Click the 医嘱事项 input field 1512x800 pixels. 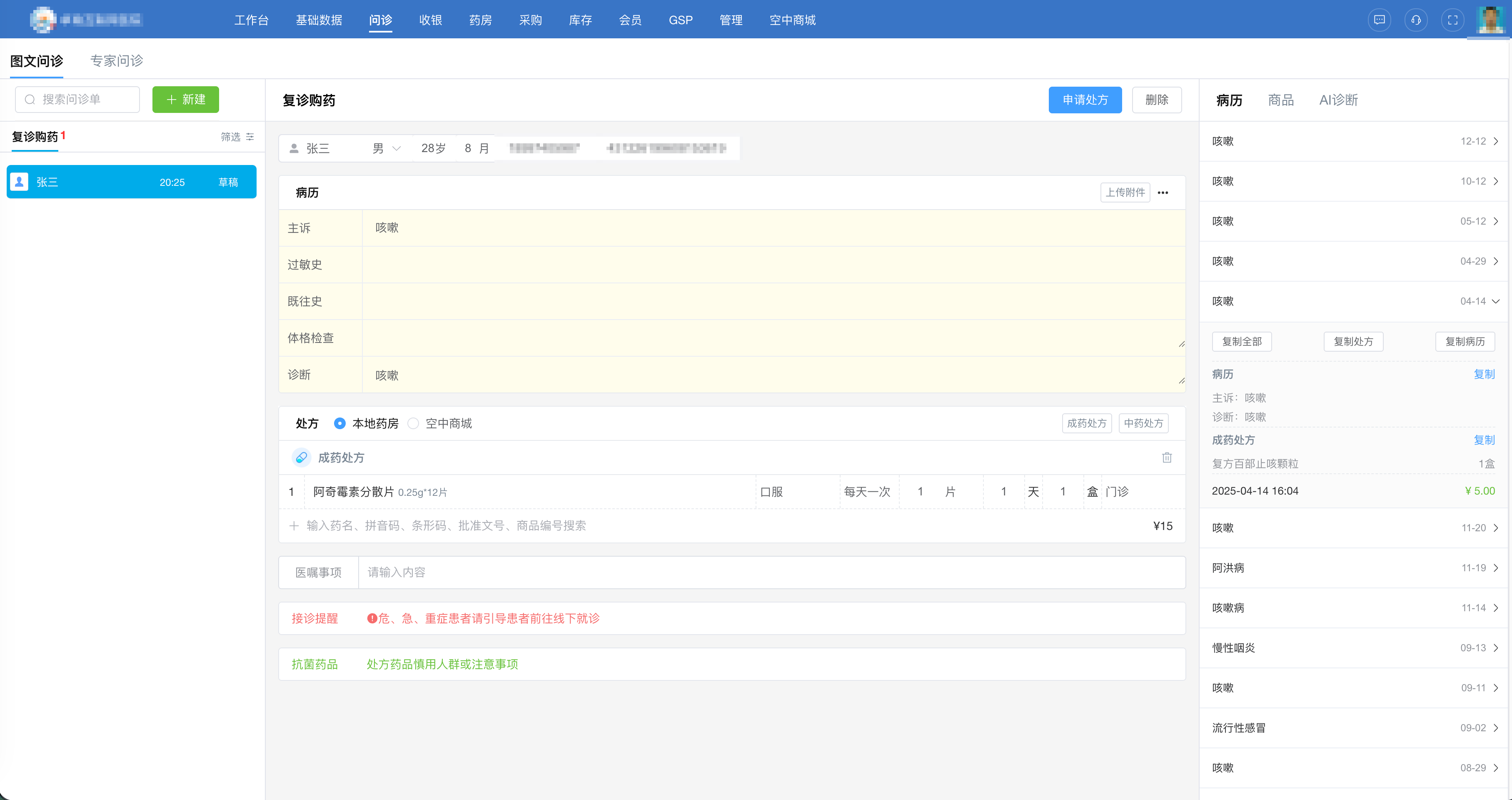pos(771,572)
